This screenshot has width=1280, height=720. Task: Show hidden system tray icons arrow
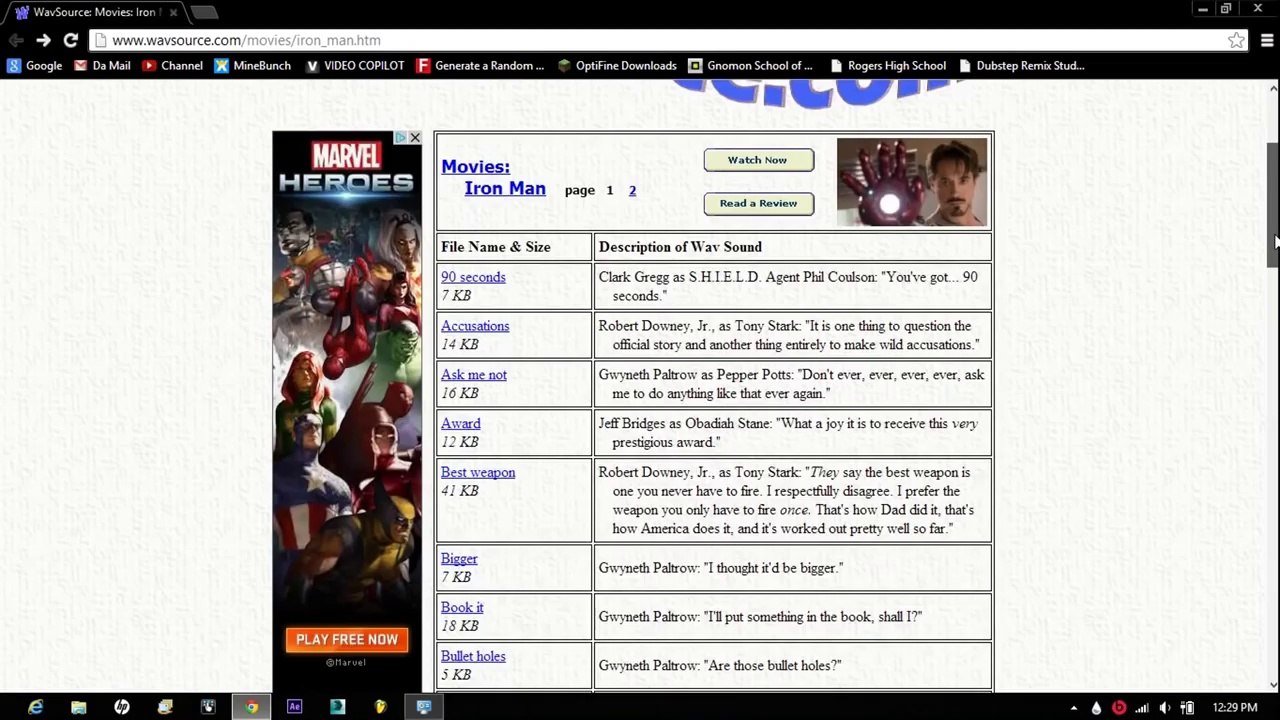click(1074, 708)
